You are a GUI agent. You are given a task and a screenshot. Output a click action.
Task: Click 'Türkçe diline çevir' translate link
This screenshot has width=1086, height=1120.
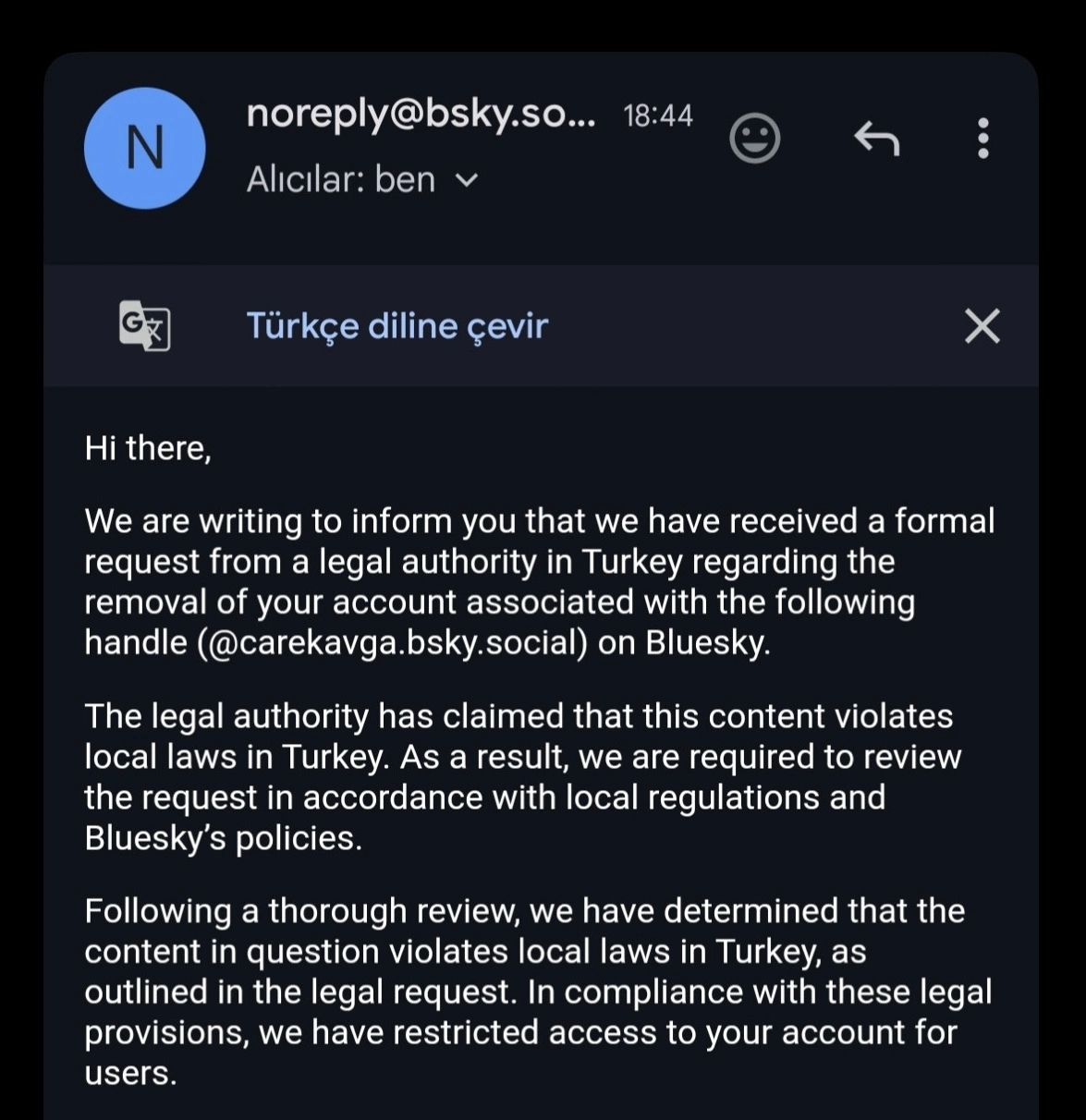point(397,325)
